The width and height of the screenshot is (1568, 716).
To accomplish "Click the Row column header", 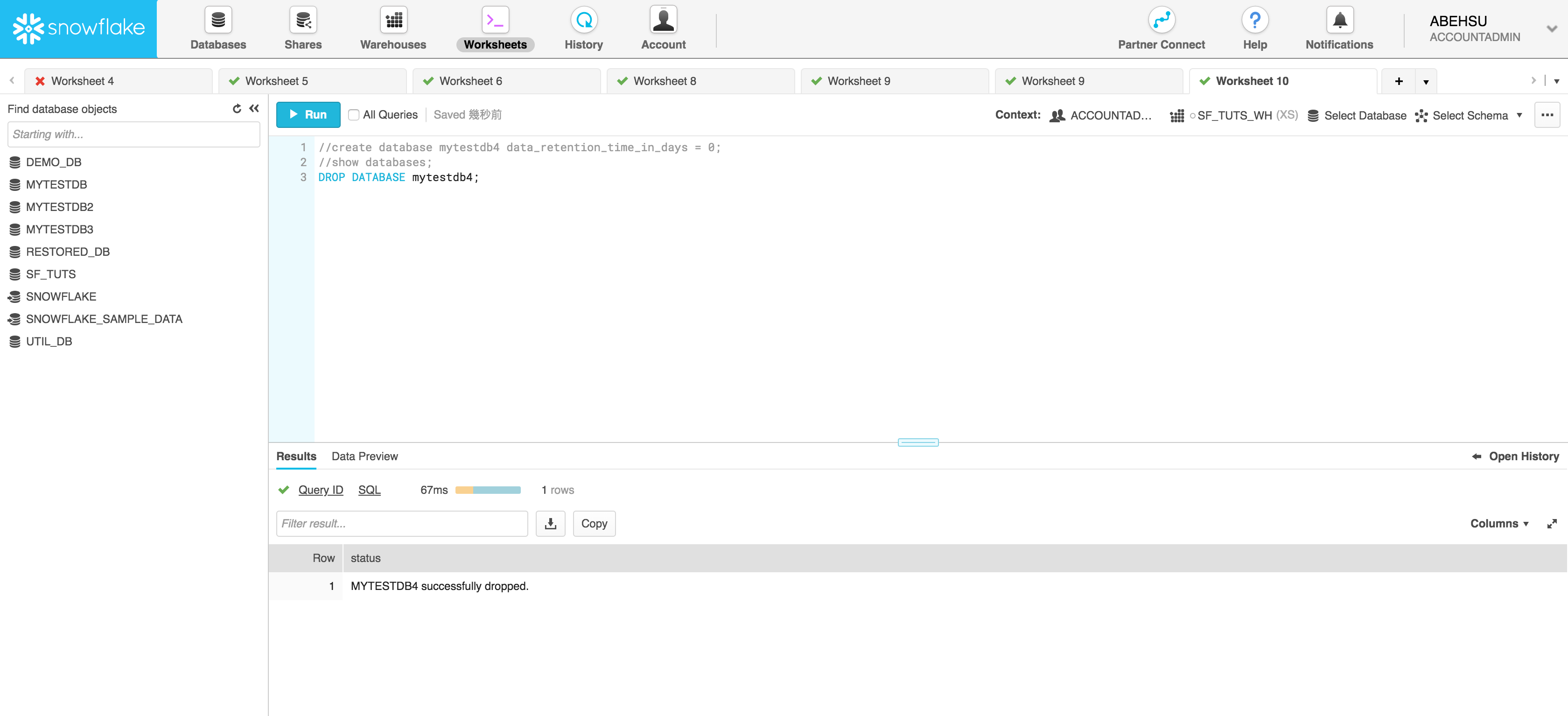I will coord(306,558).
